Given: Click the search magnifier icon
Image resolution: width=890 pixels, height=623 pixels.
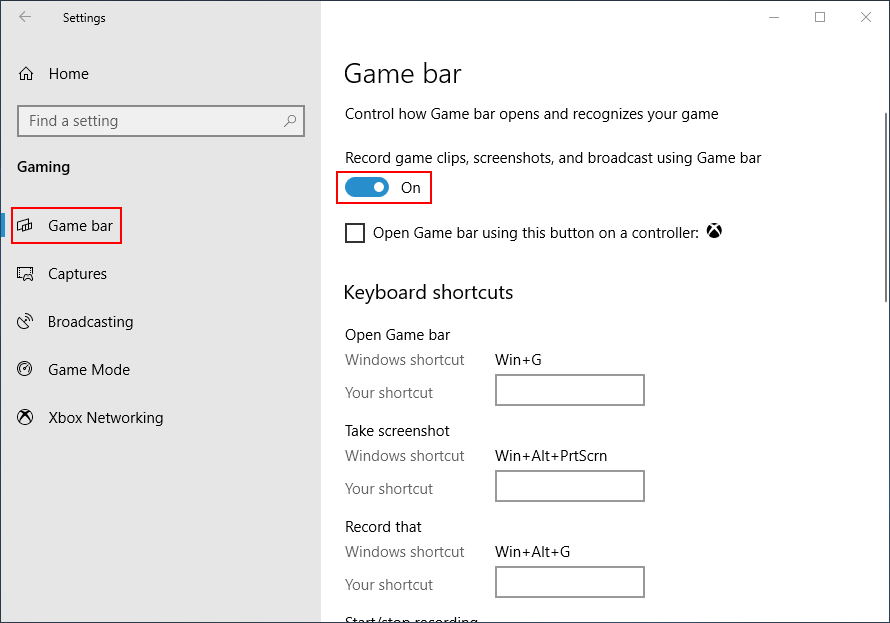Looking at the screenshot, I should coord(290,121).
